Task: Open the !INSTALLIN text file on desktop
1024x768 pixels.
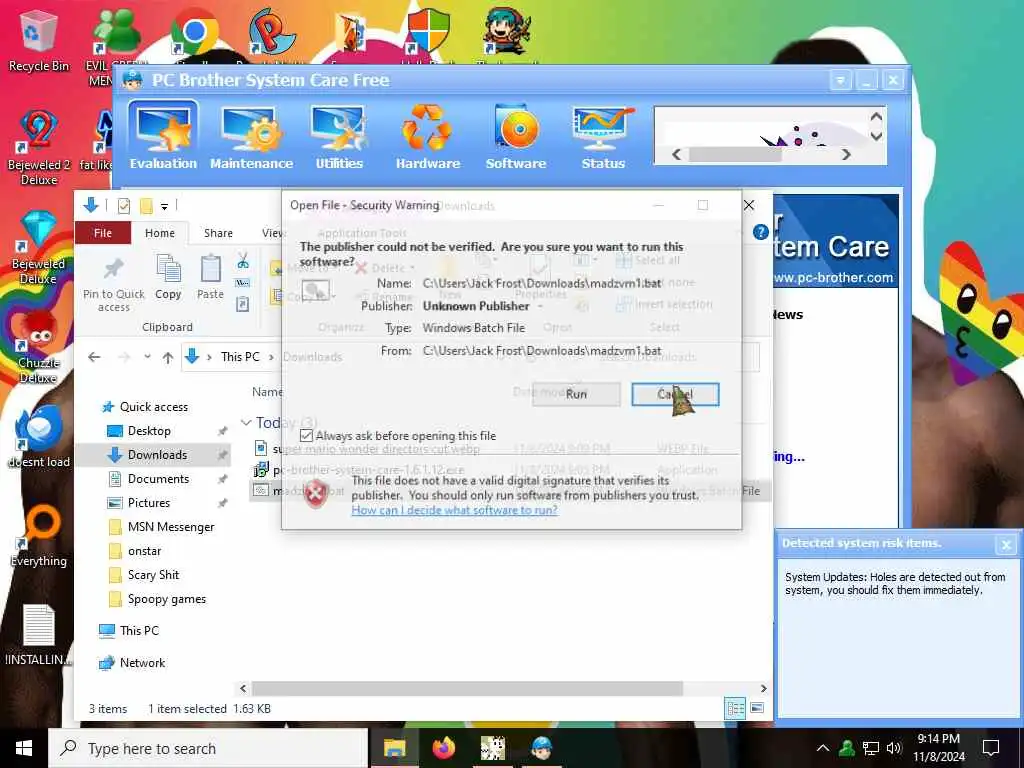Action: click(x=39, y=635)
